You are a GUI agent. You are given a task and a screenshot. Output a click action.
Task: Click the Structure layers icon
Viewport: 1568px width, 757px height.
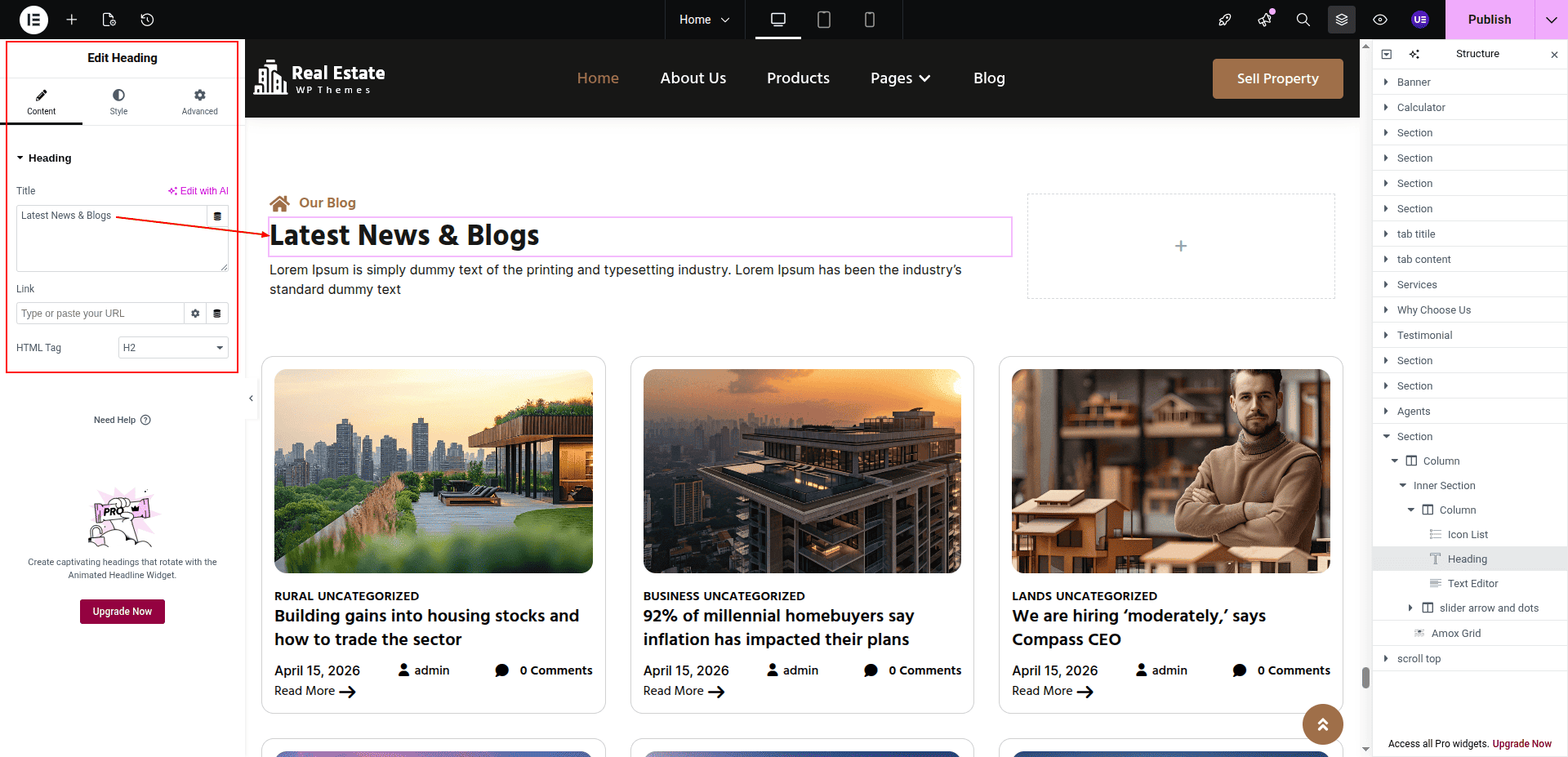(x=1341, y=20)
